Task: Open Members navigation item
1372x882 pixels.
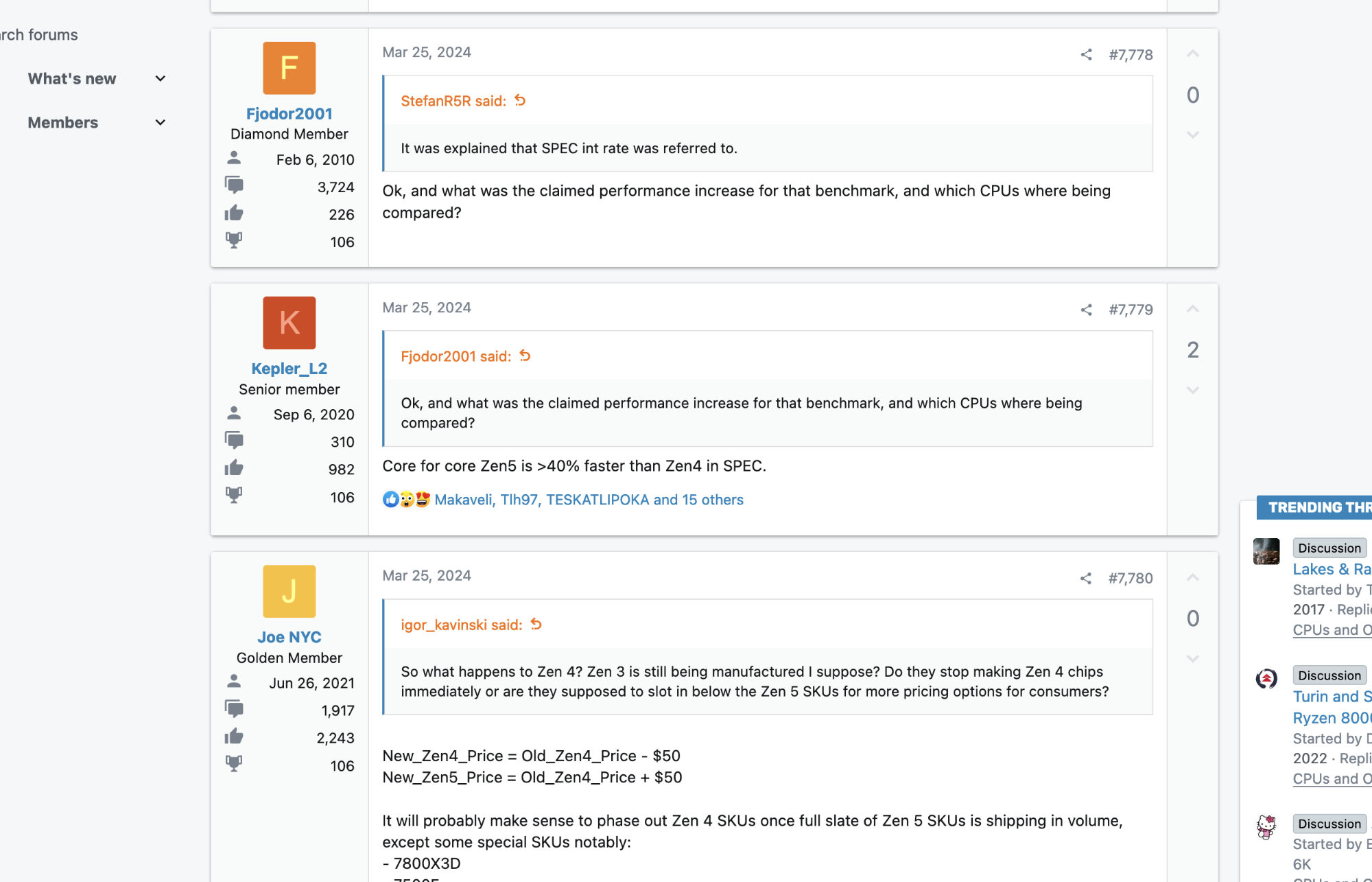Action: 63,122
